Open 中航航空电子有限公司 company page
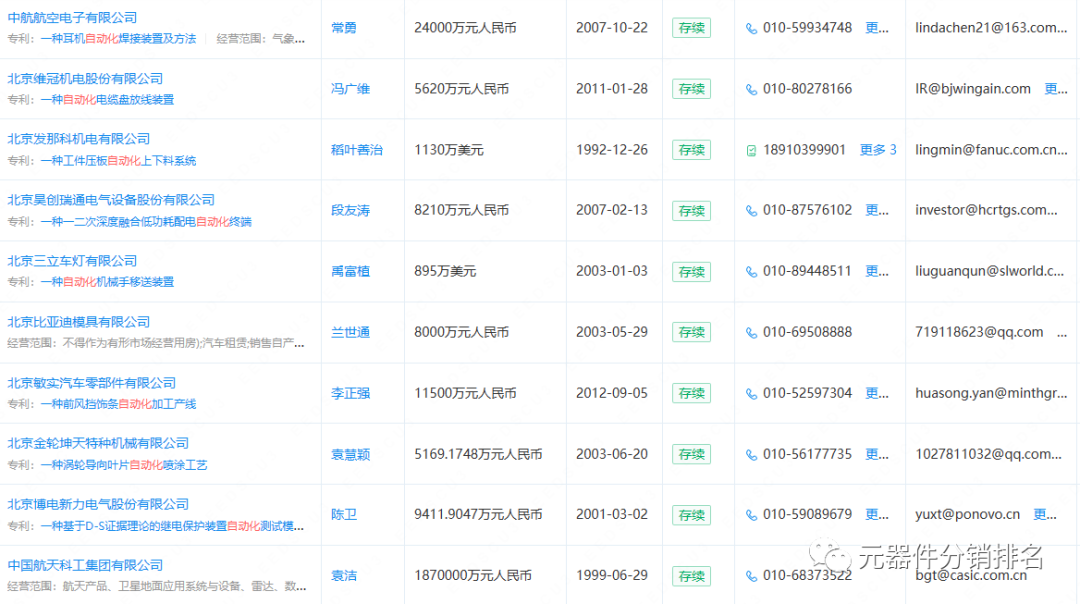Image resolution: width=1080 pixels, height=604 pixels. (72, 18)
